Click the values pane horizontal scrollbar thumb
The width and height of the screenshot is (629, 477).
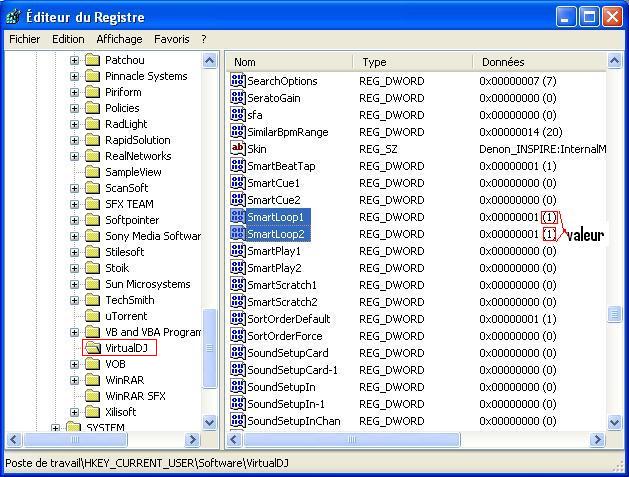[x=351, y=440]
